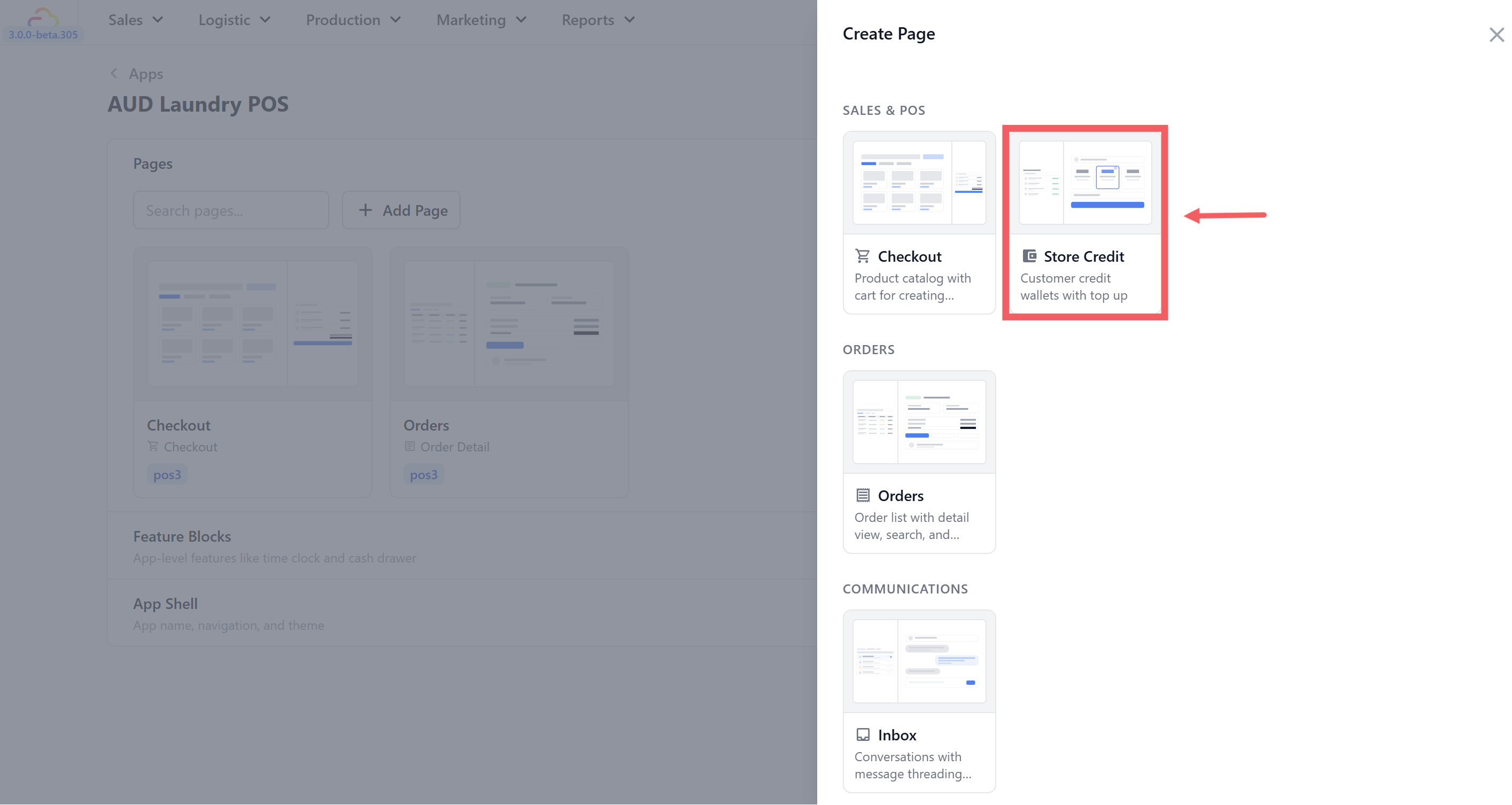
Task: Select the Store Credit page template preview
Action: (1085, 183)
